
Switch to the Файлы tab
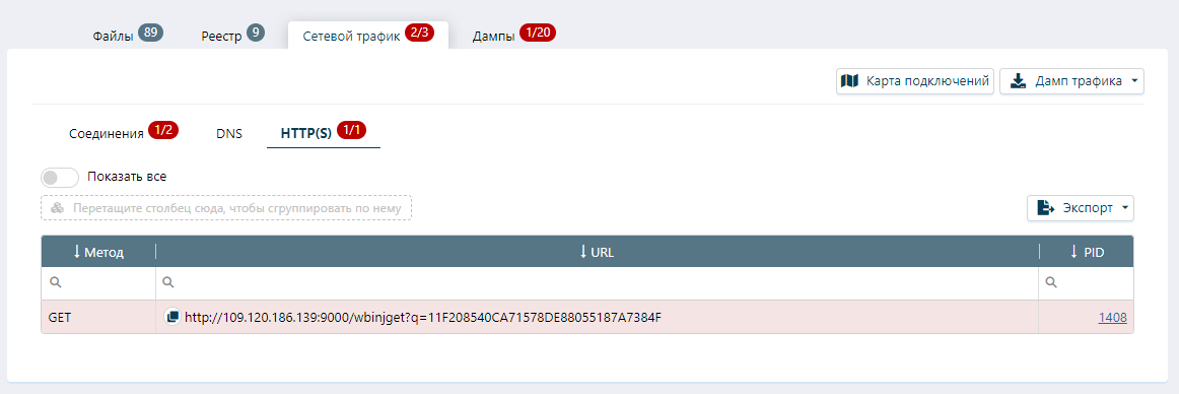pos(128,35)
